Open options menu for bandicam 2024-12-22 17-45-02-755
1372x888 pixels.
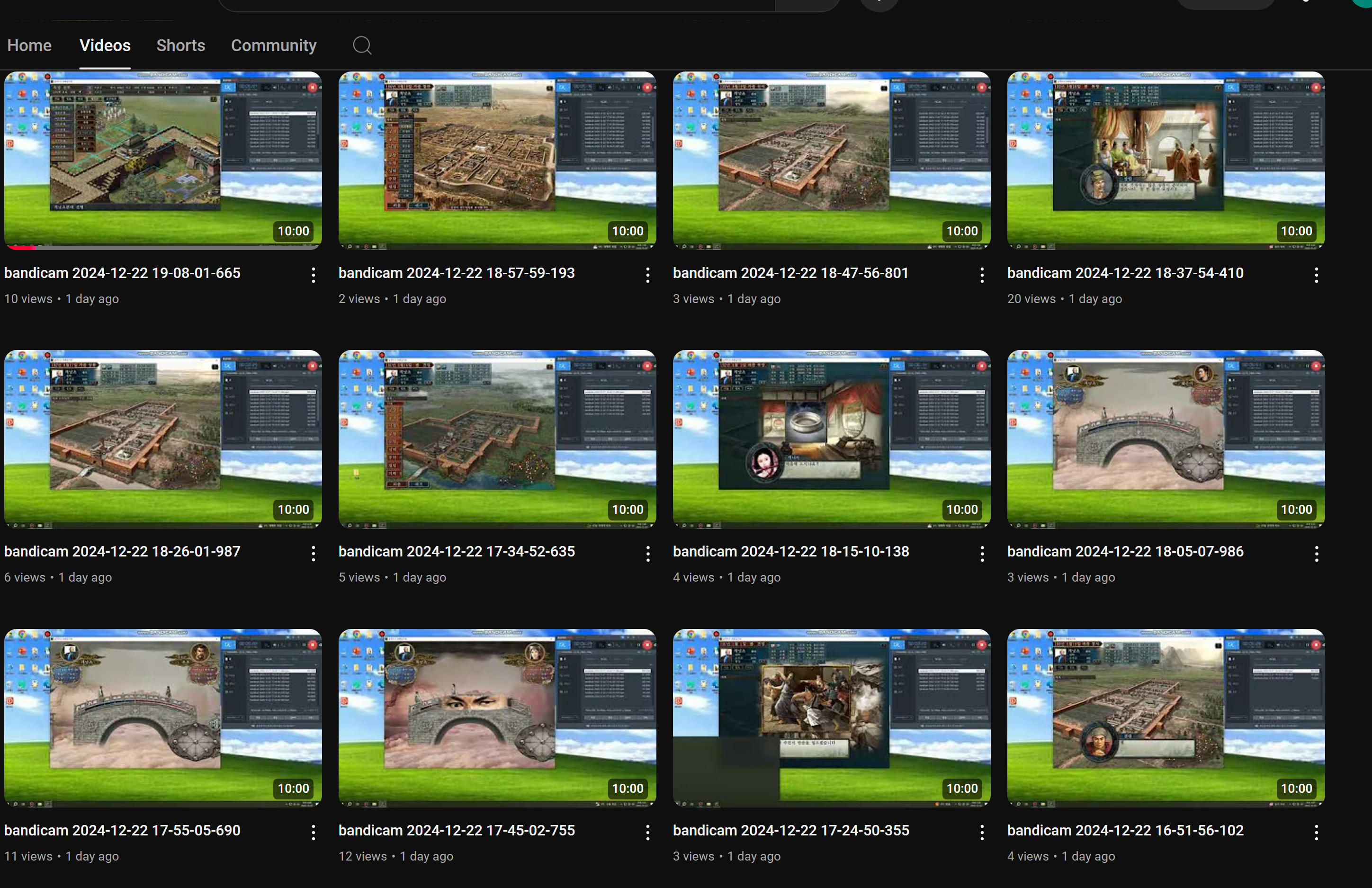[648, 833]
